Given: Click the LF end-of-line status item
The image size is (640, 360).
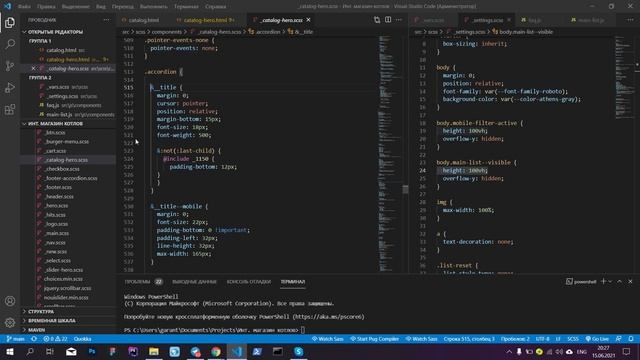Looking at the screenshot, I should click(558, 339).
